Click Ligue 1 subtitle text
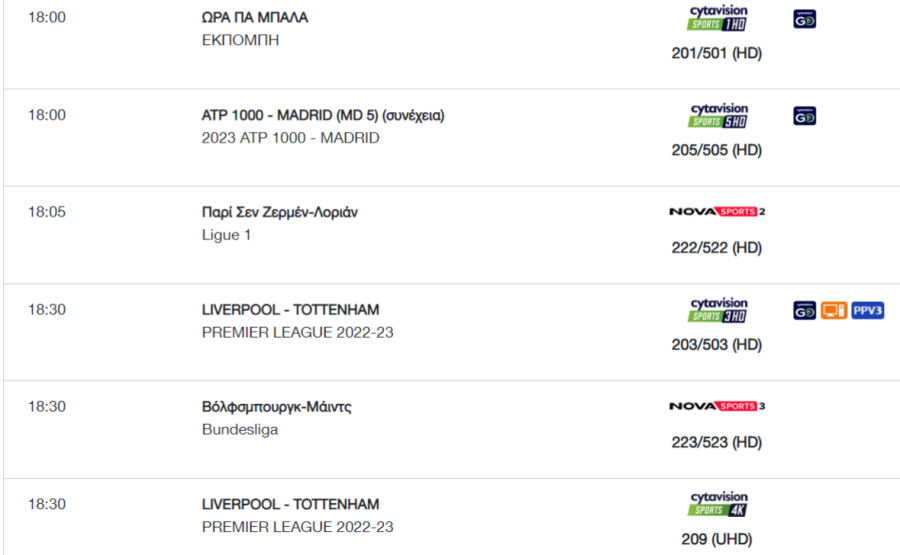The height and width of the screenshot is (555, 900). tap(226, 235)
